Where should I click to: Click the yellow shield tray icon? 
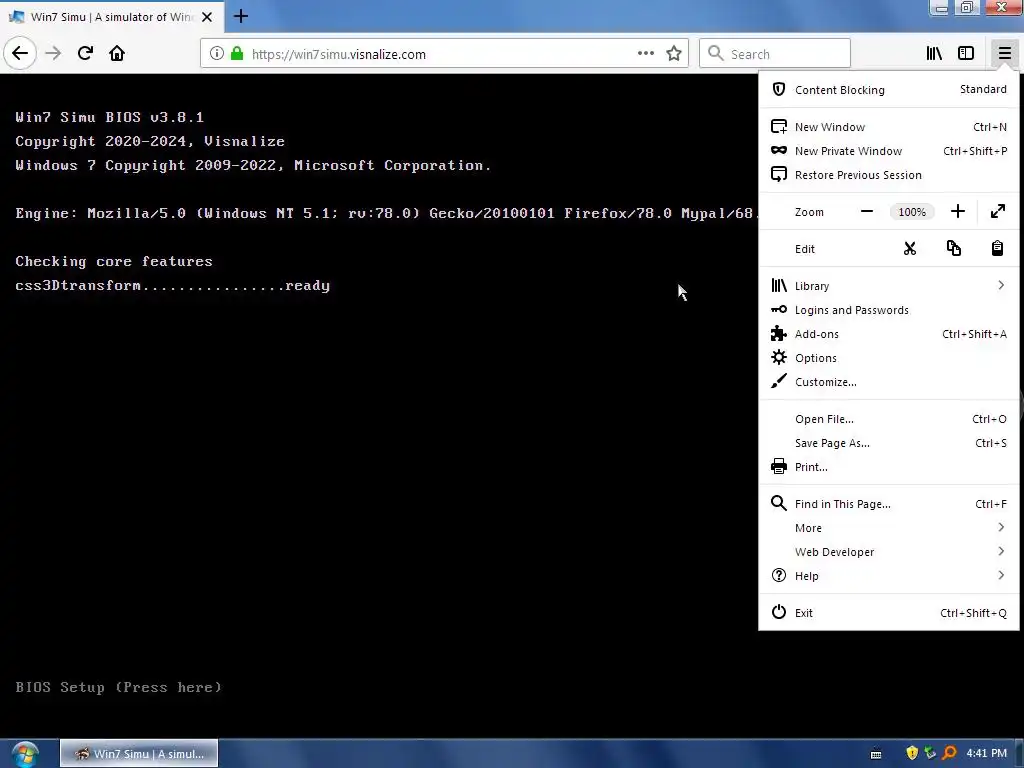pyautogui.click(x=912, y=753)
